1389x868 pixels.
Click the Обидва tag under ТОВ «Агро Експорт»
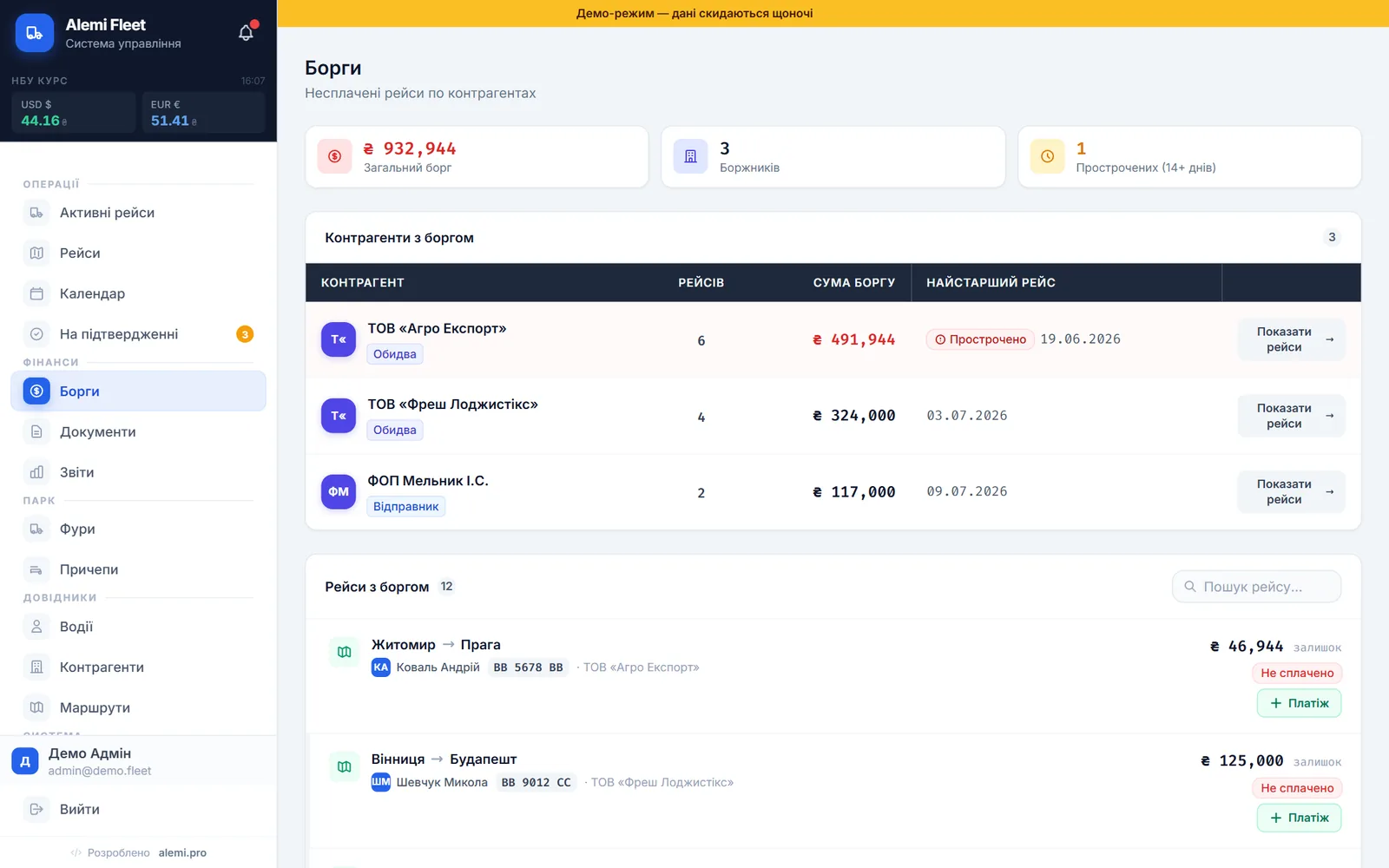395,354
